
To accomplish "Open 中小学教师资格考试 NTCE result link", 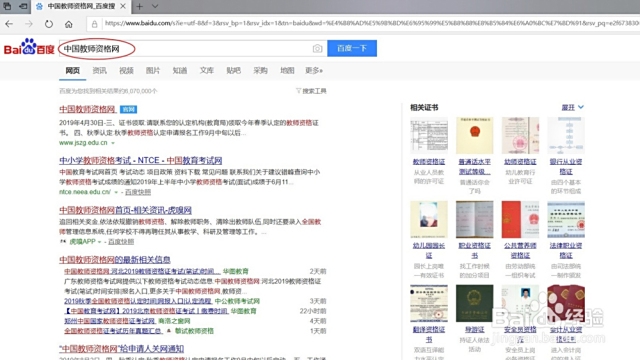I will (x=140, y=160).
